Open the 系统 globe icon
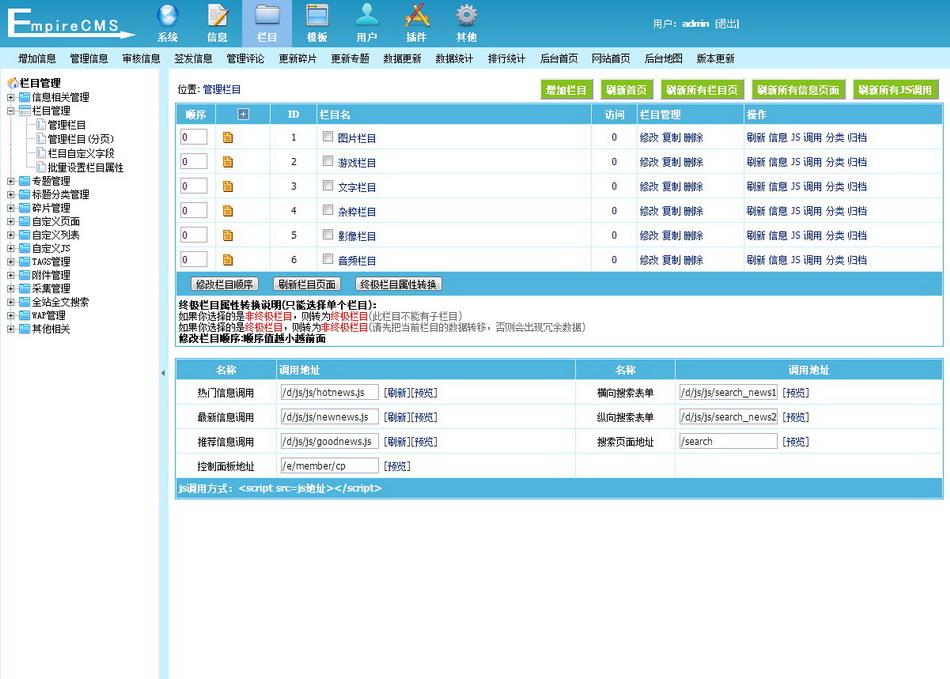 coord(168,15)
